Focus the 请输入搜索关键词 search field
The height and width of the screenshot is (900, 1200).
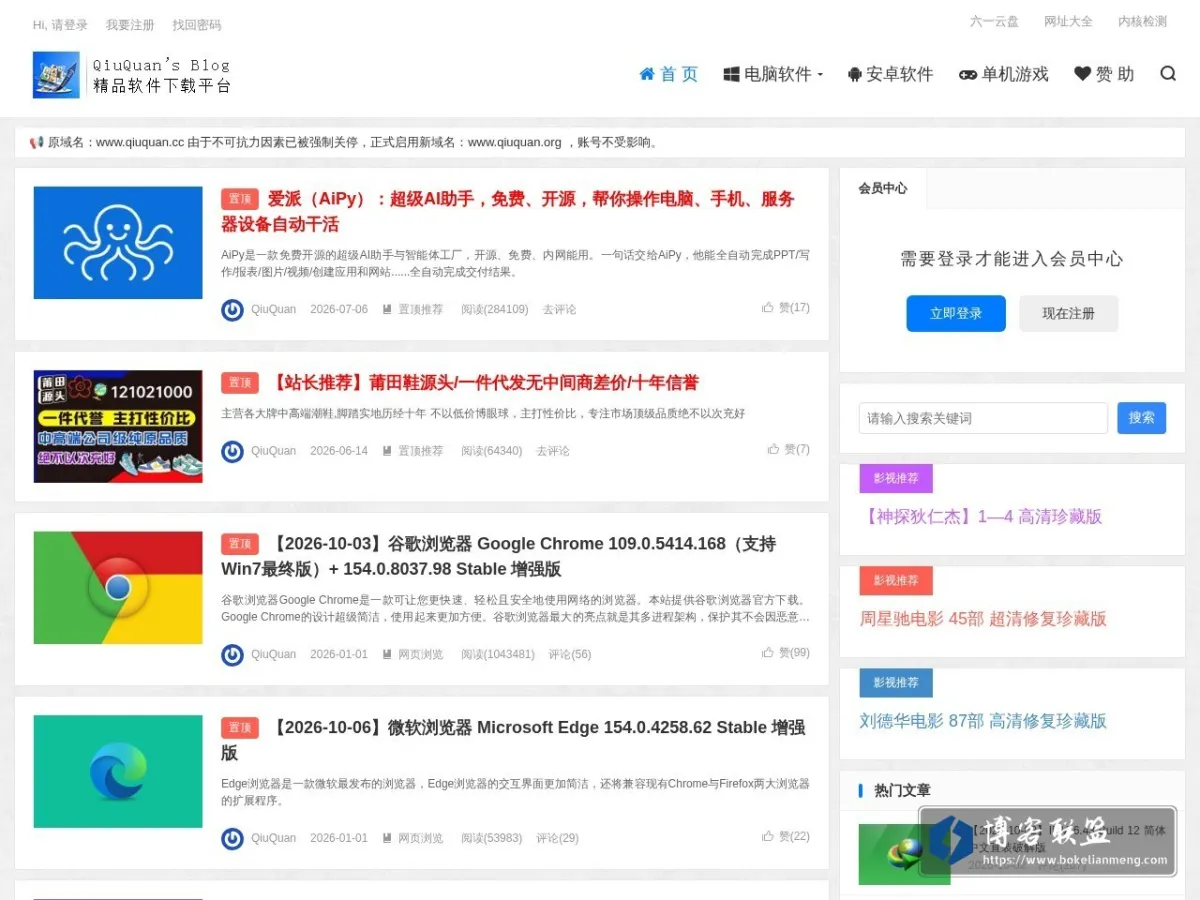(x=983, y=418)
